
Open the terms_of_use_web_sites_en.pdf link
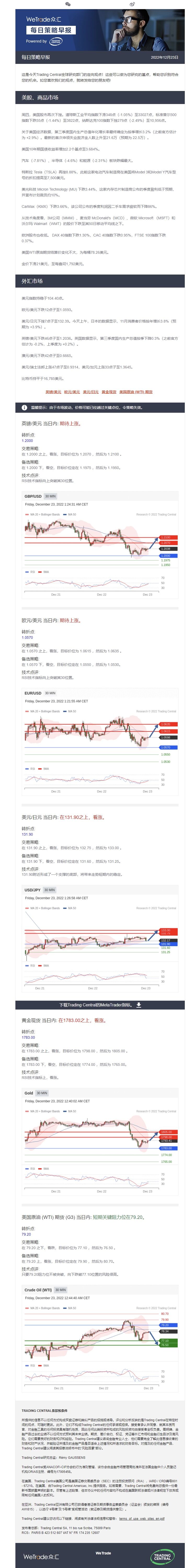click(x=142, y=1518)
